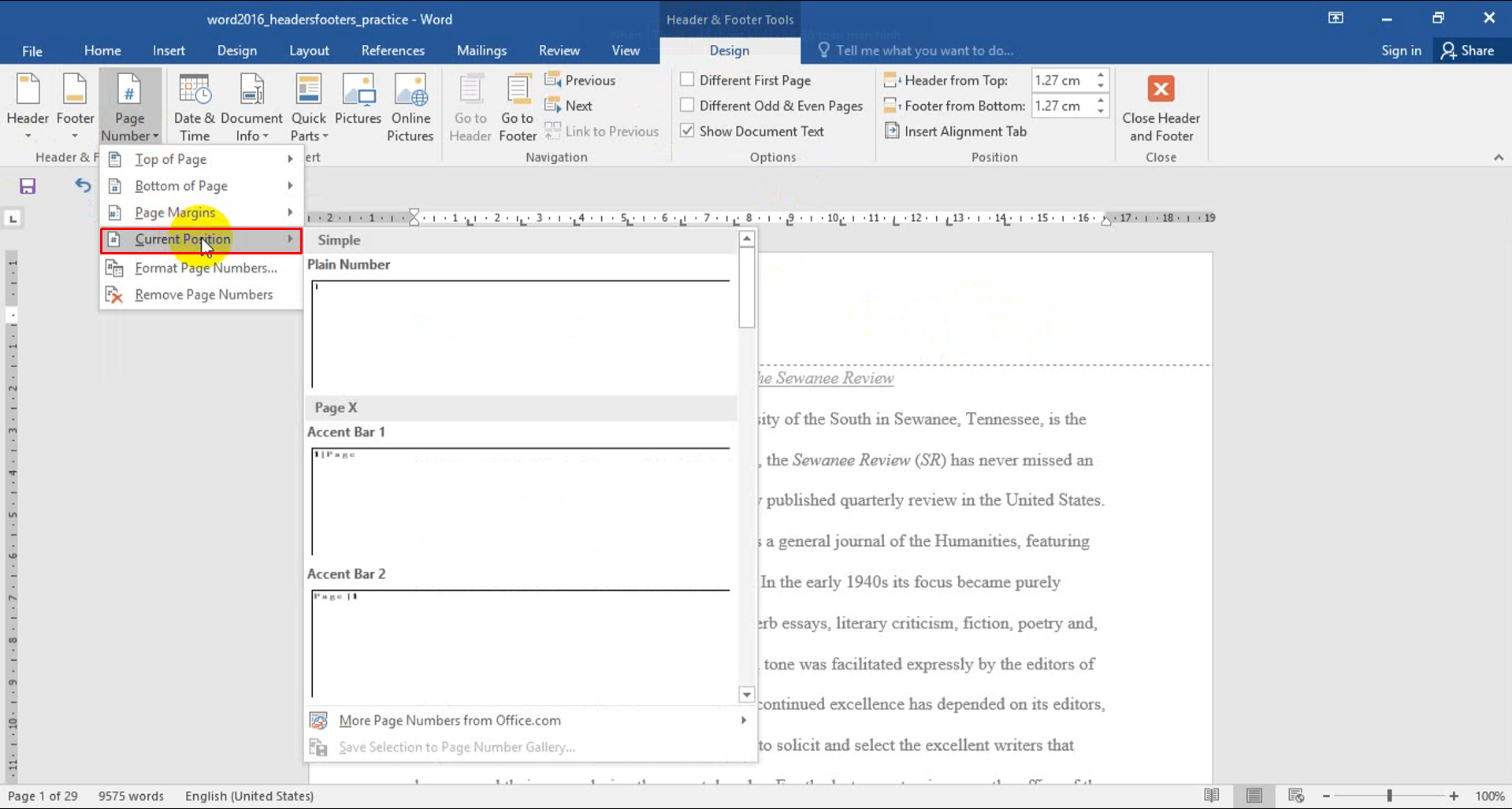Click English (United States) language status

click(x=249, y=796)
